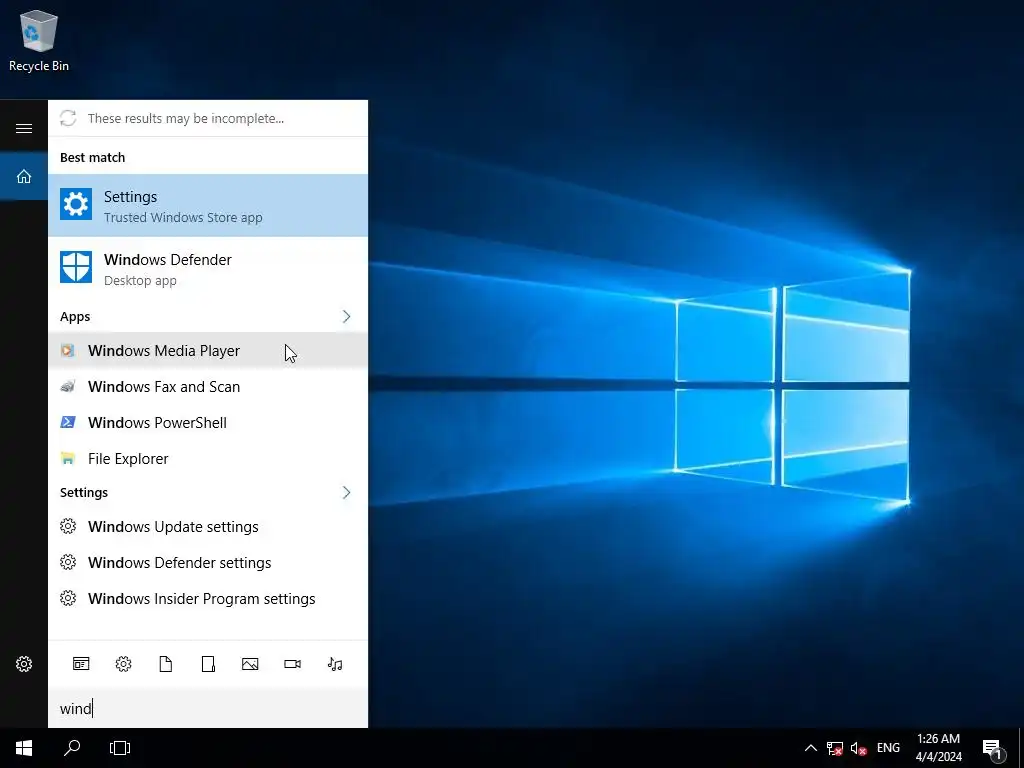Click the File Explorer folder icon
The width and height of the screenshot is (1024, 768).
pyautogui.click(x=67, y=458)
